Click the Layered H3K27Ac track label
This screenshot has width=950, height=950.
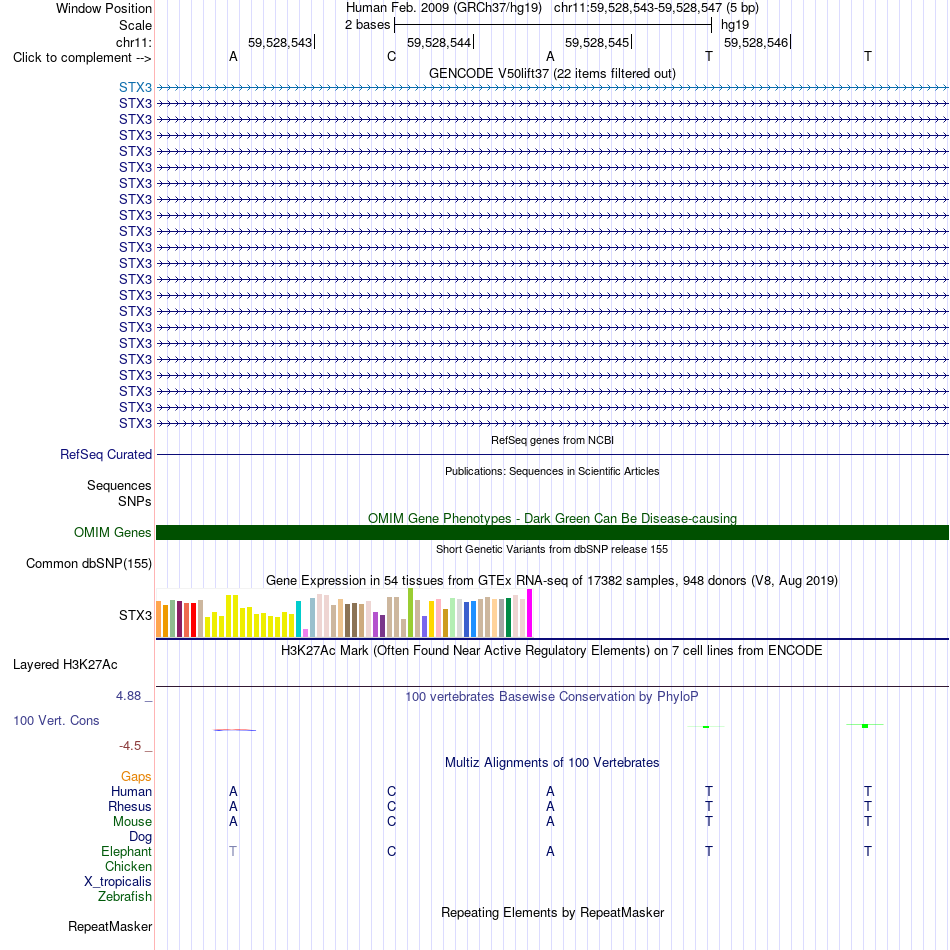point(65,665)
